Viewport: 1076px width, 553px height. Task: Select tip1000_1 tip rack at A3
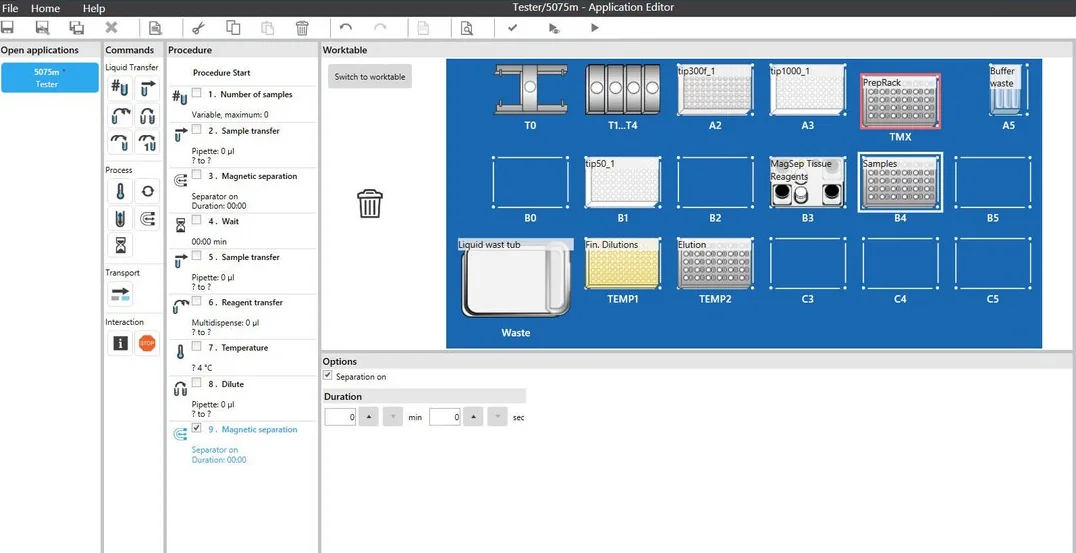[x=808, y=90]
